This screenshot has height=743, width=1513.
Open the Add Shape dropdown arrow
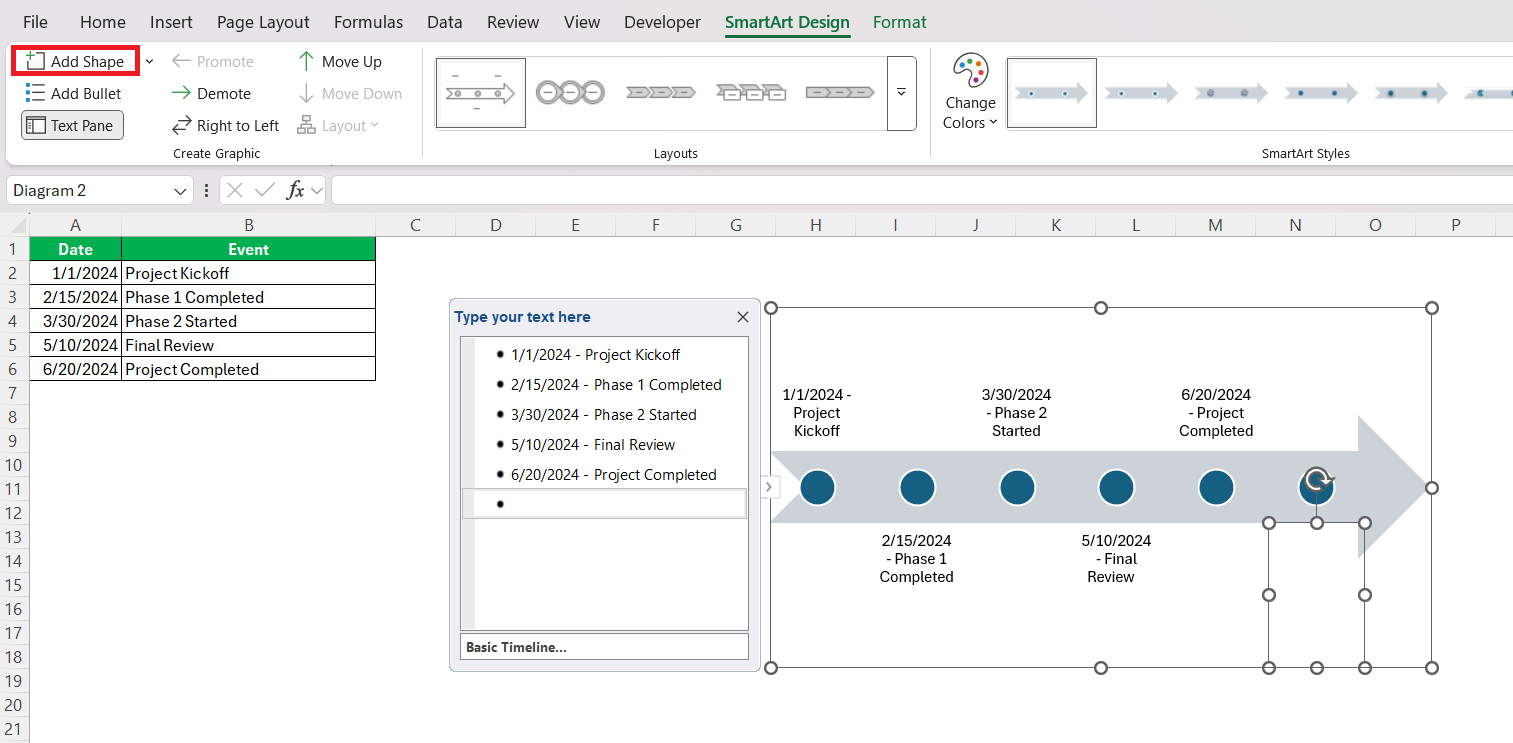tap(149, 61)
